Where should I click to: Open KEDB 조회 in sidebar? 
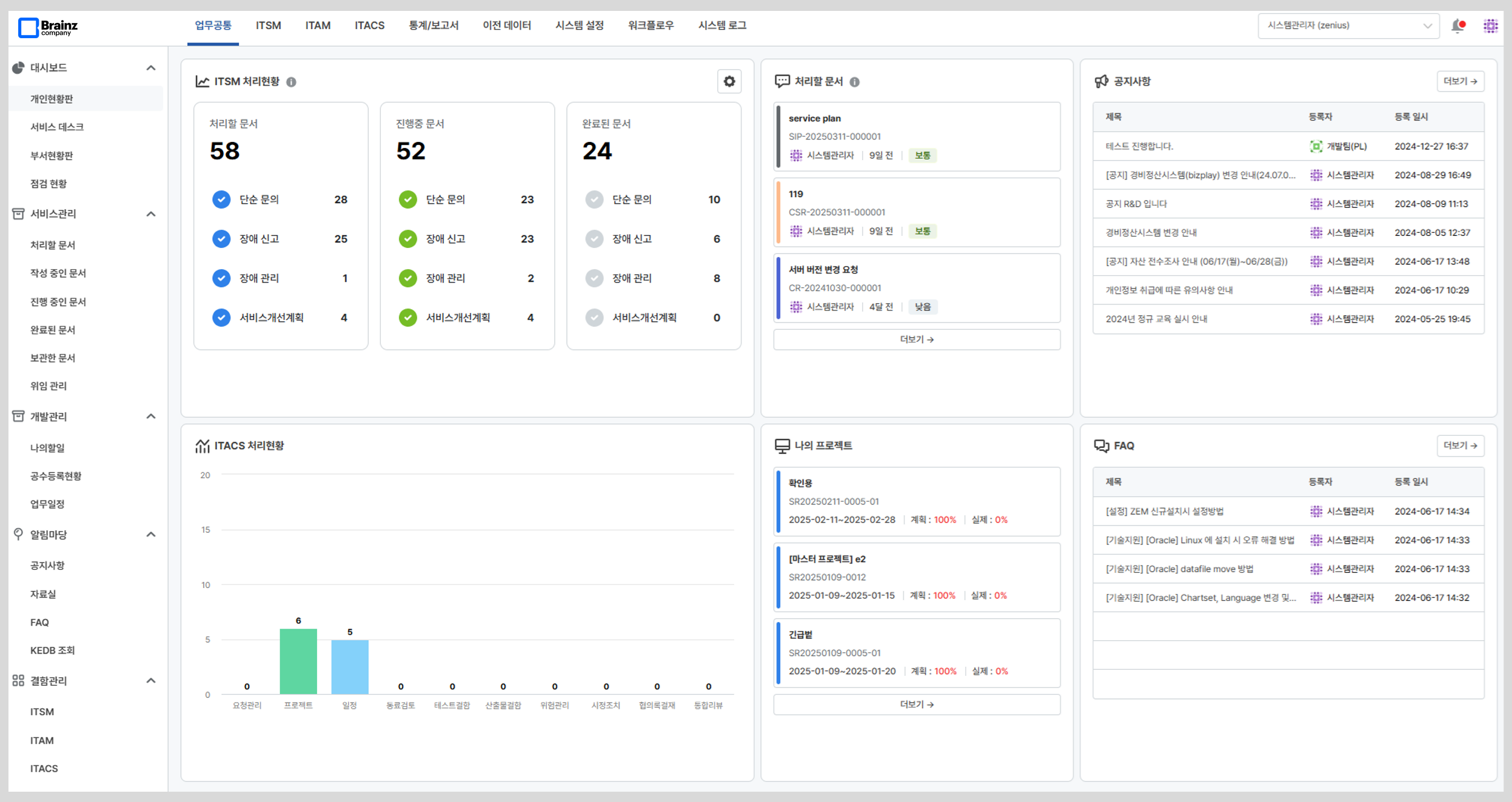(x=53, y=650)
